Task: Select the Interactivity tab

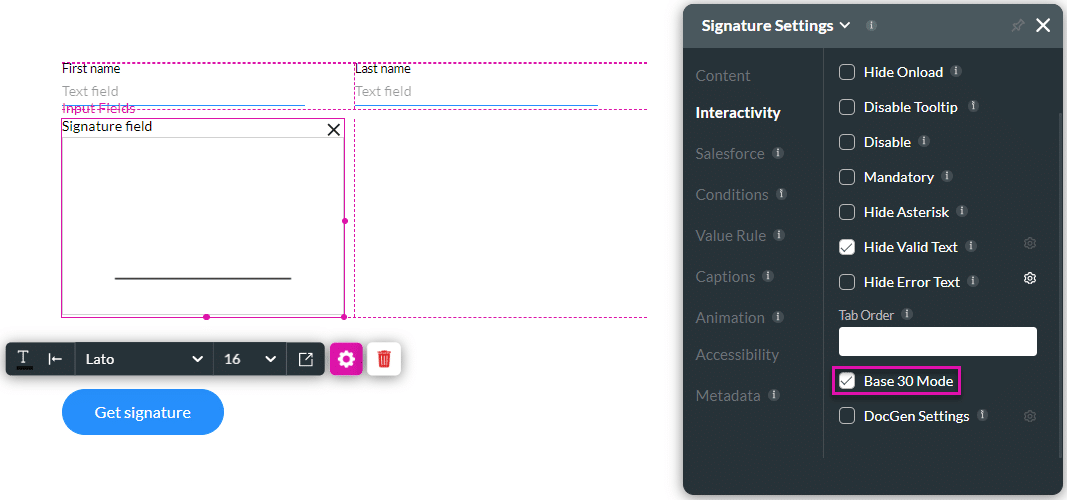Action: click(738, 113)
